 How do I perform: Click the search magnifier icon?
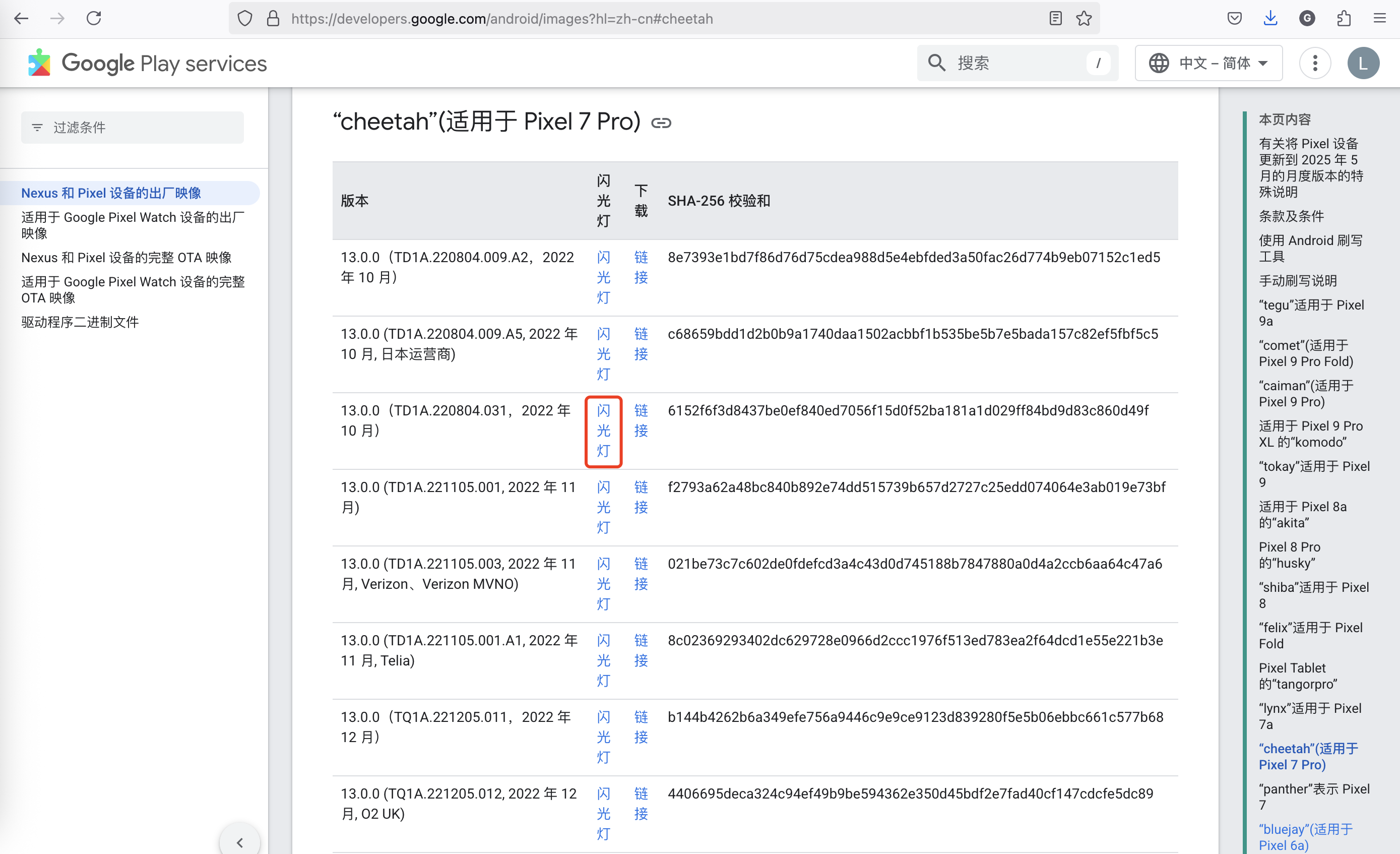click(x=937, y=63)
